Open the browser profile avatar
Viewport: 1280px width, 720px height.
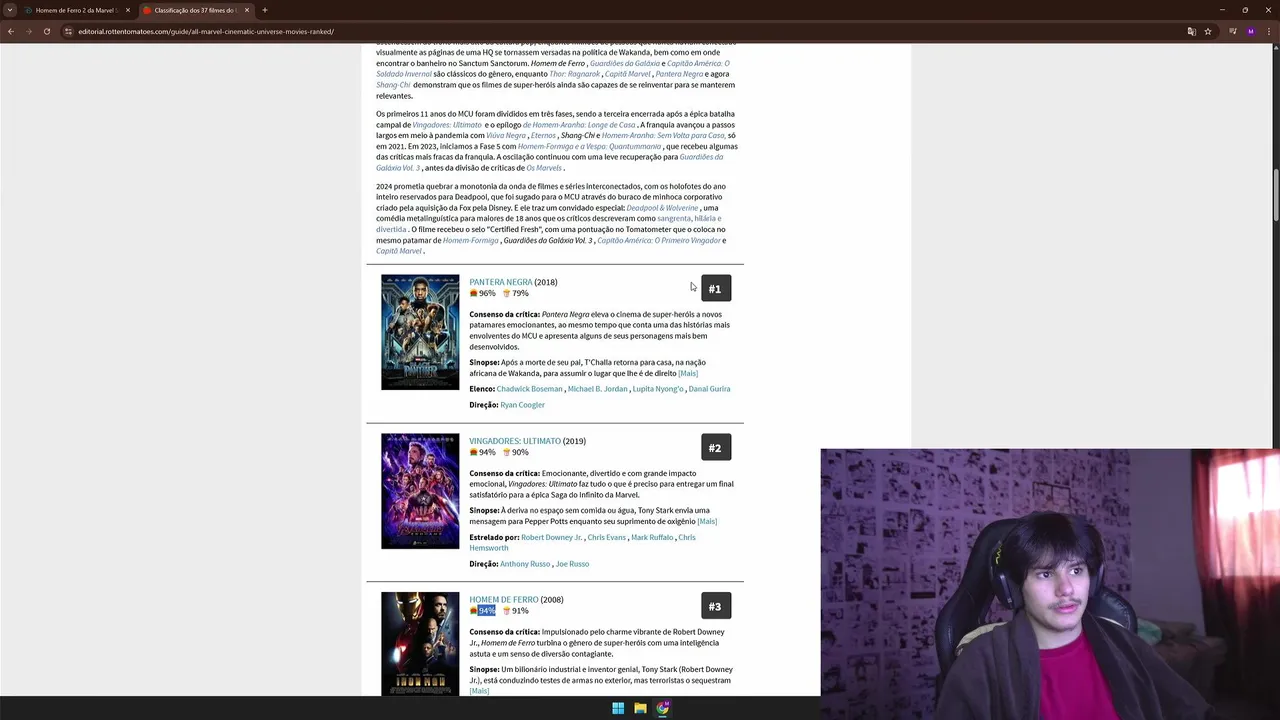click(x=1250, y=31)
